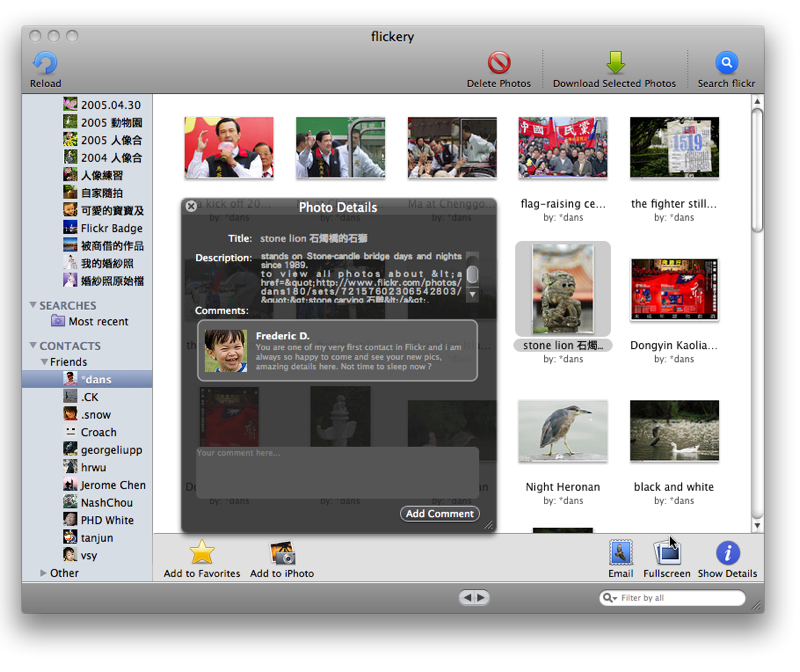Select the *dans contact
800x672 pixels.
87,379
